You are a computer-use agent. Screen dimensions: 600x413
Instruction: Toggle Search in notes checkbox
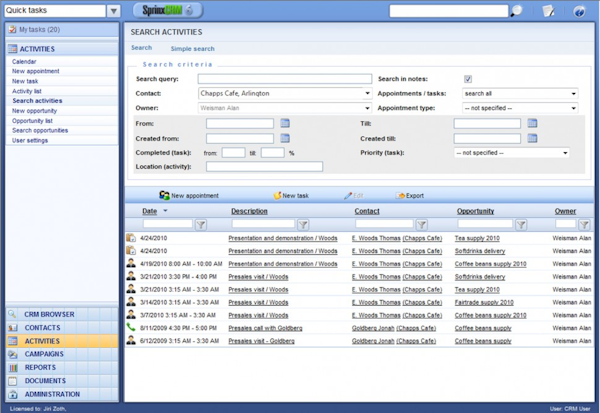coord(468,79)
